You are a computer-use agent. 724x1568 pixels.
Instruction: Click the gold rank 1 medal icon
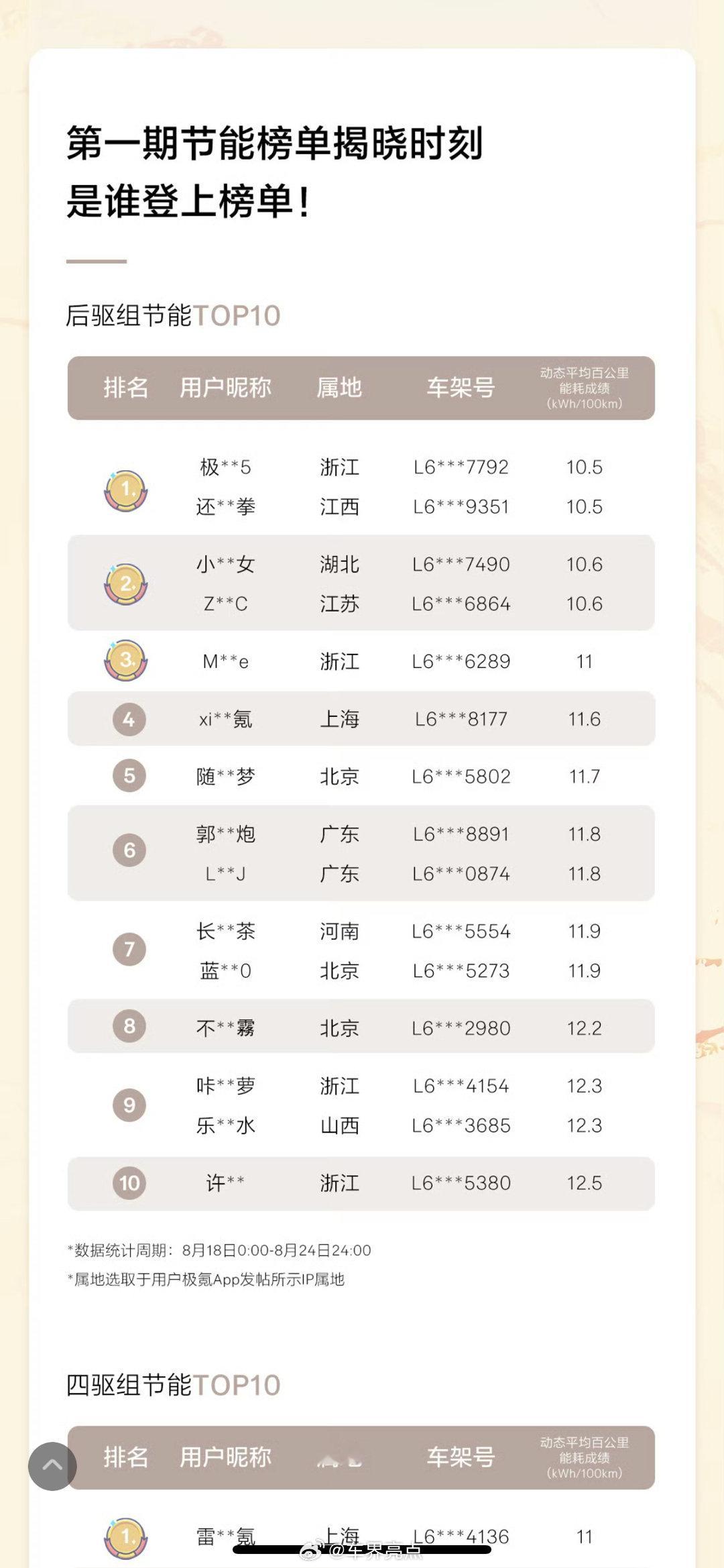(126, 491)
